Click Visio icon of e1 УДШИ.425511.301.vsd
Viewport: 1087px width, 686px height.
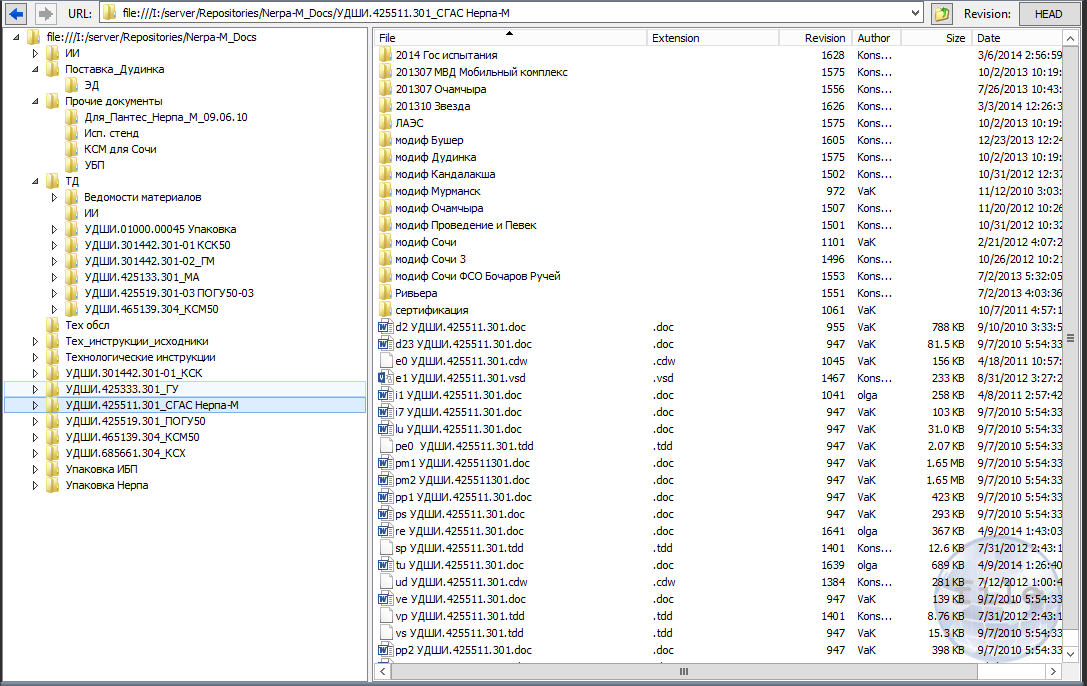[386, 378]
